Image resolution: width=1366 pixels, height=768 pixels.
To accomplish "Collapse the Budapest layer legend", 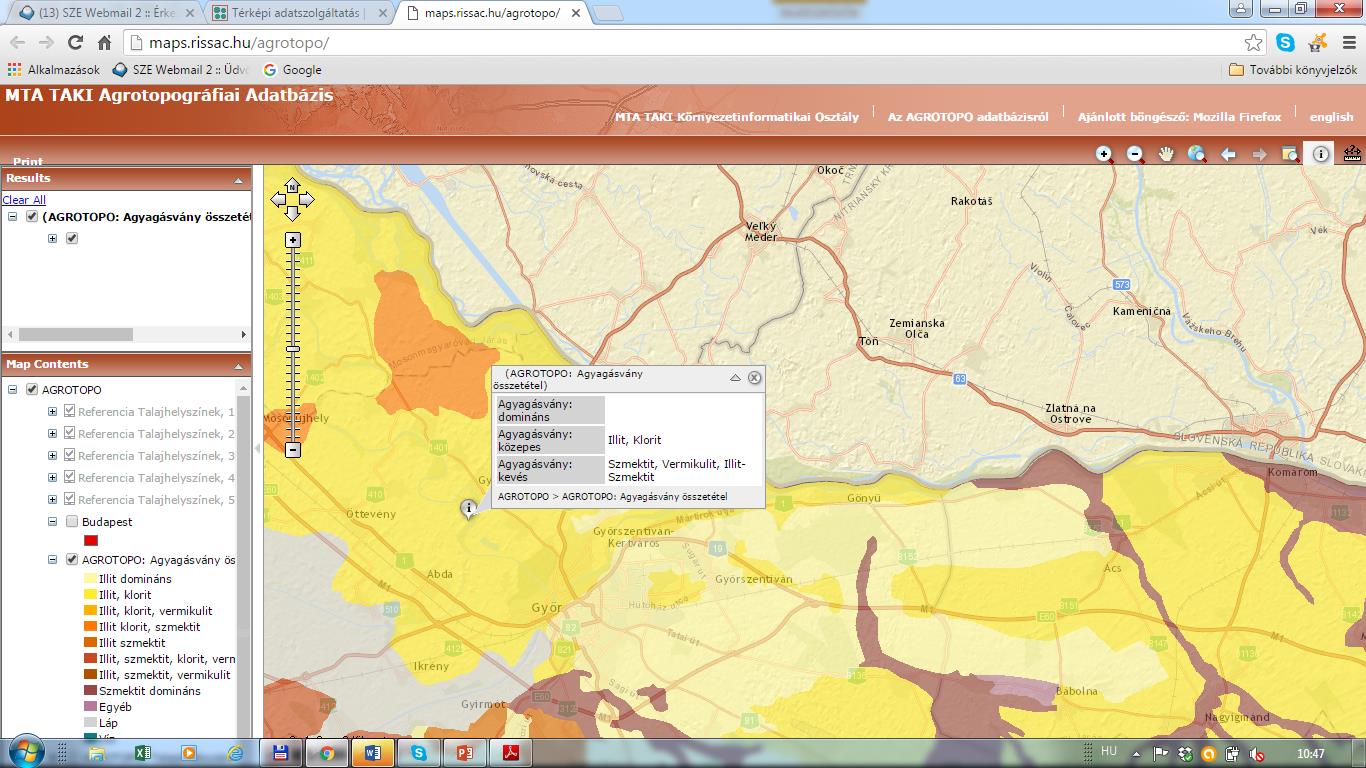I will (x=53, y=522).
